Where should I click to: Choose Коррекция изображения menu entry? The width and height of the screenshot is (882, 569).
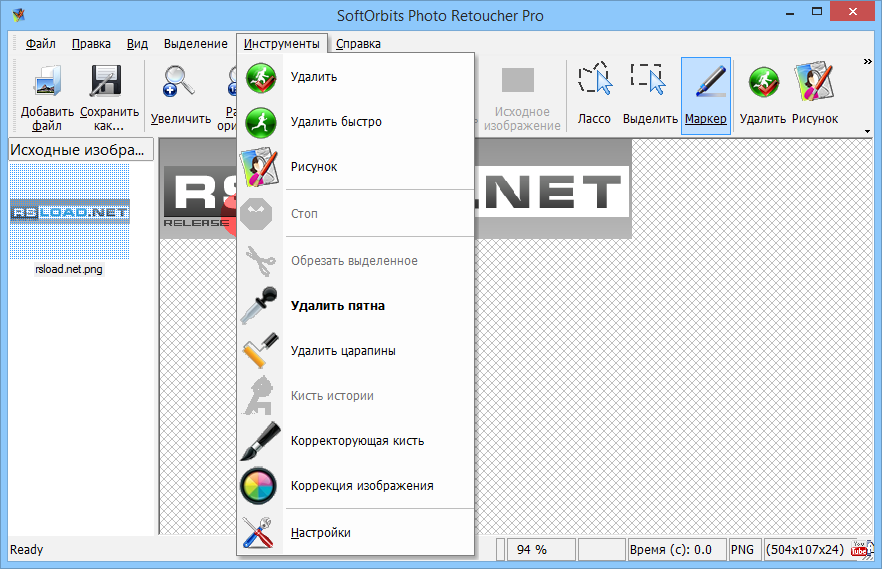tap(356, 486)
